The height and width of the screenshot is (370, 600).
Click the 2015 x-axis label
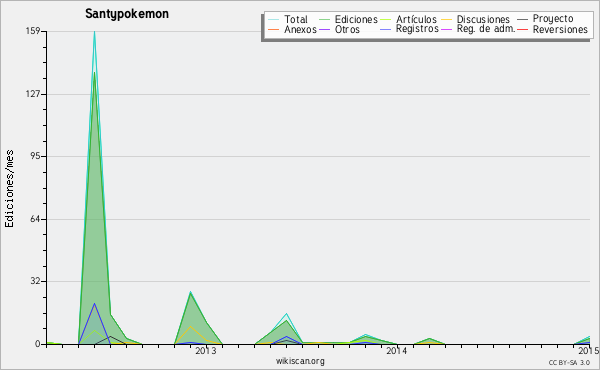(x=589, y=350)
